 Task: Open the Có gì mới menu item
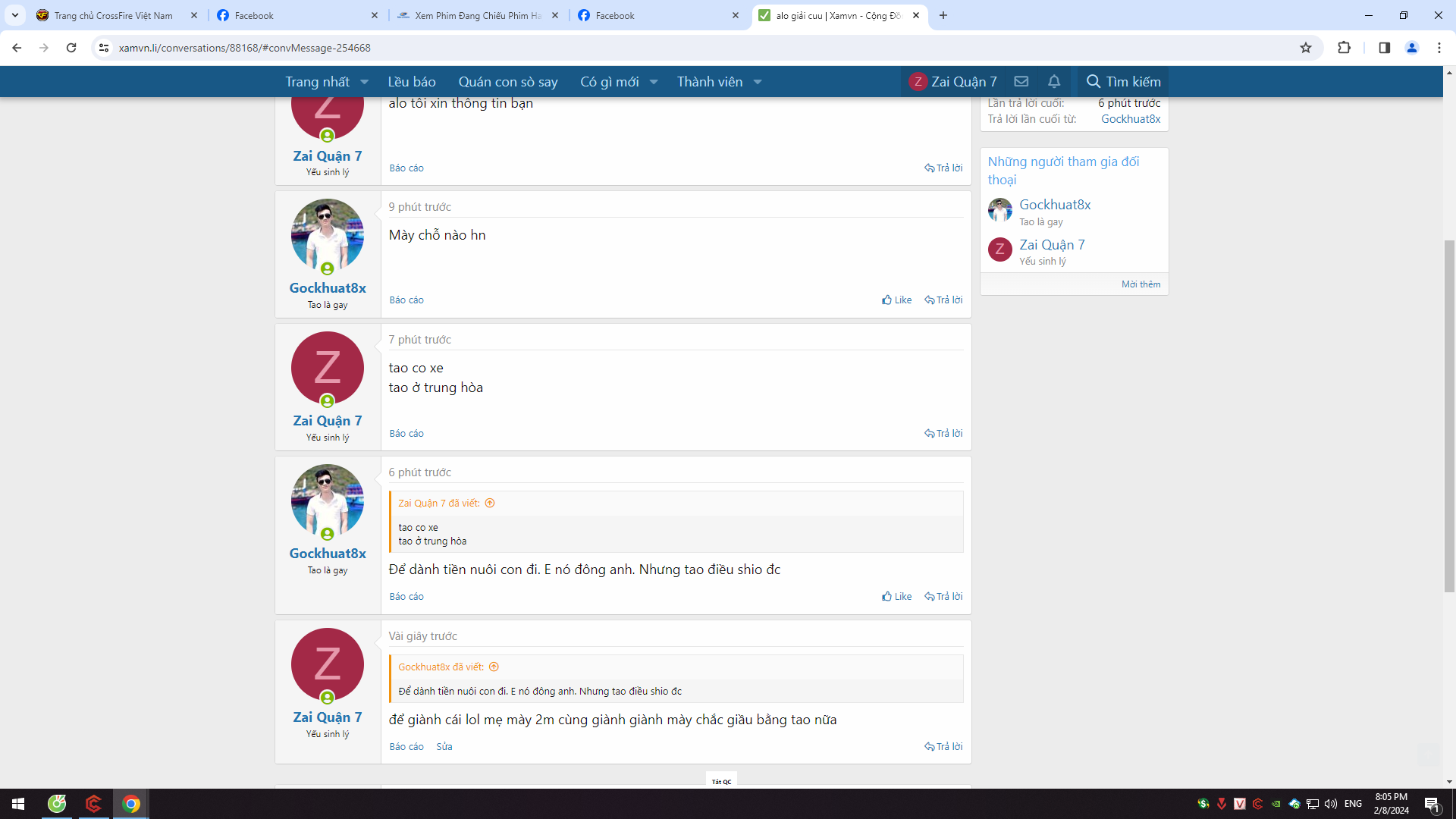coord(610,82)
